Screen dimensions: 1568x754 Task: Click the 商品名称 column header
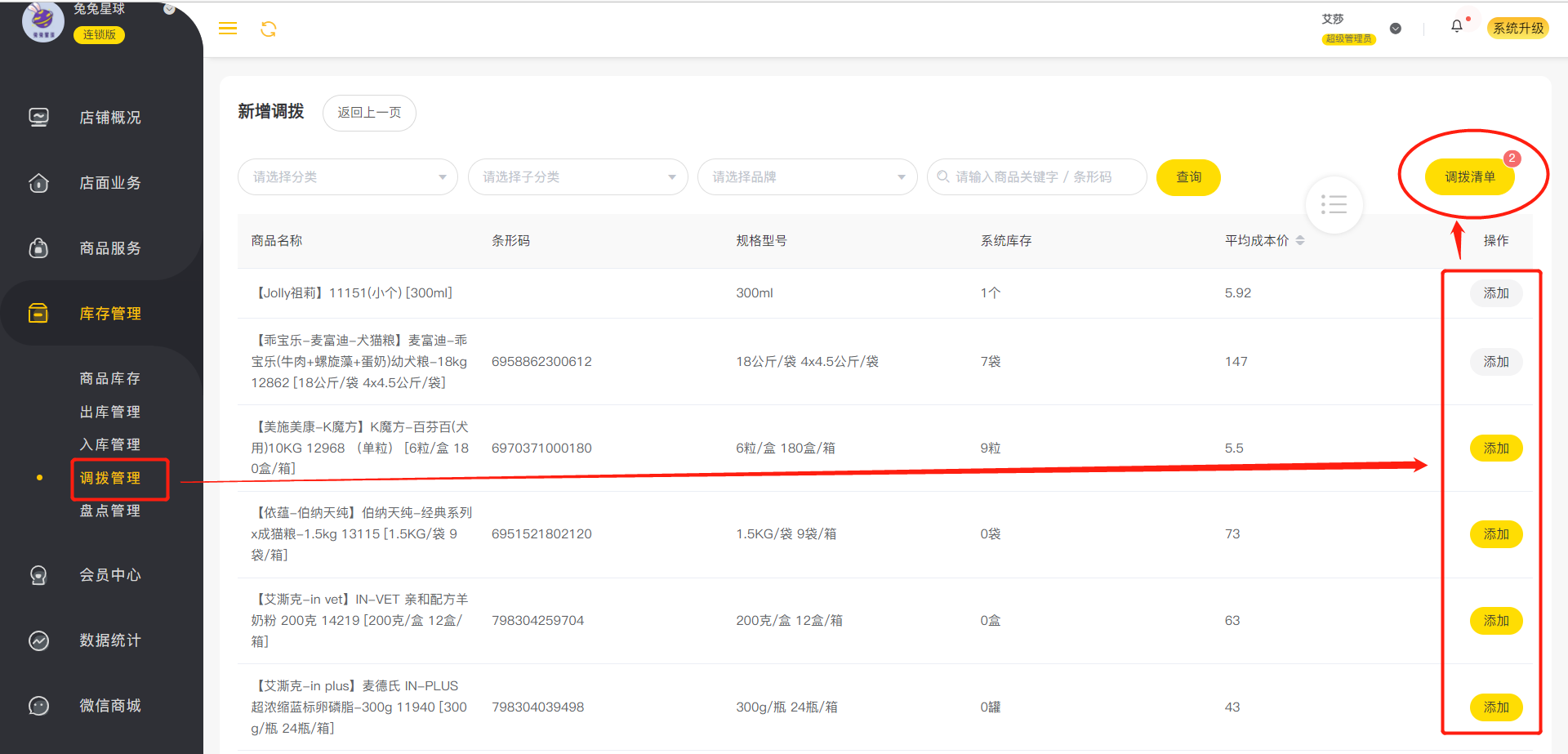tap(277, 241)
